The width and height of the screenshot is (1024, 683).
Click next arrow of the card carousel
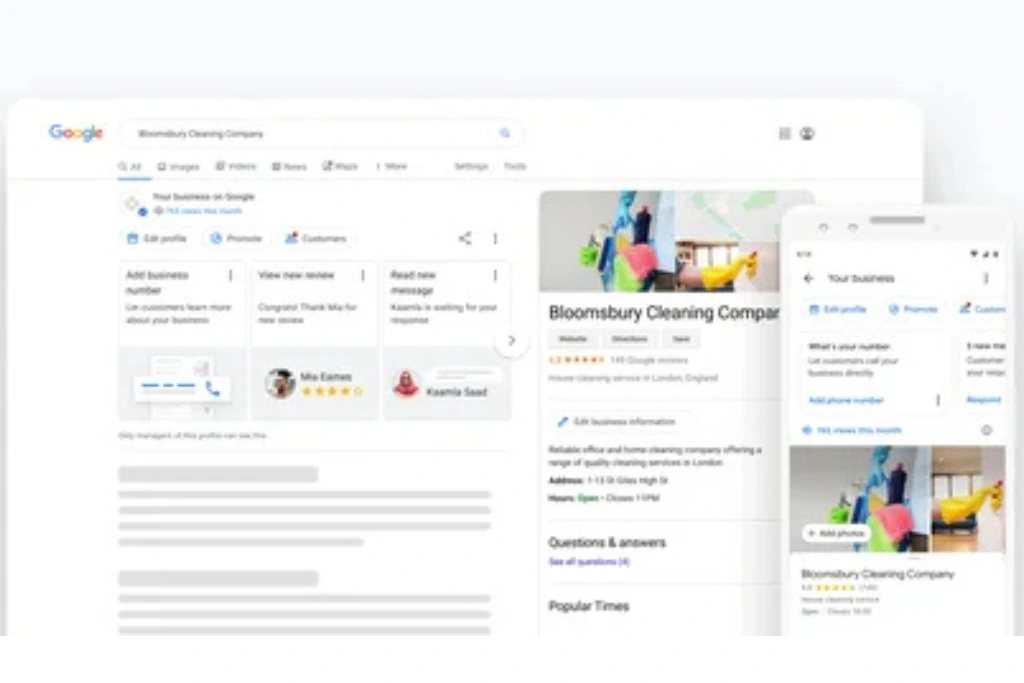click(511, 340)
